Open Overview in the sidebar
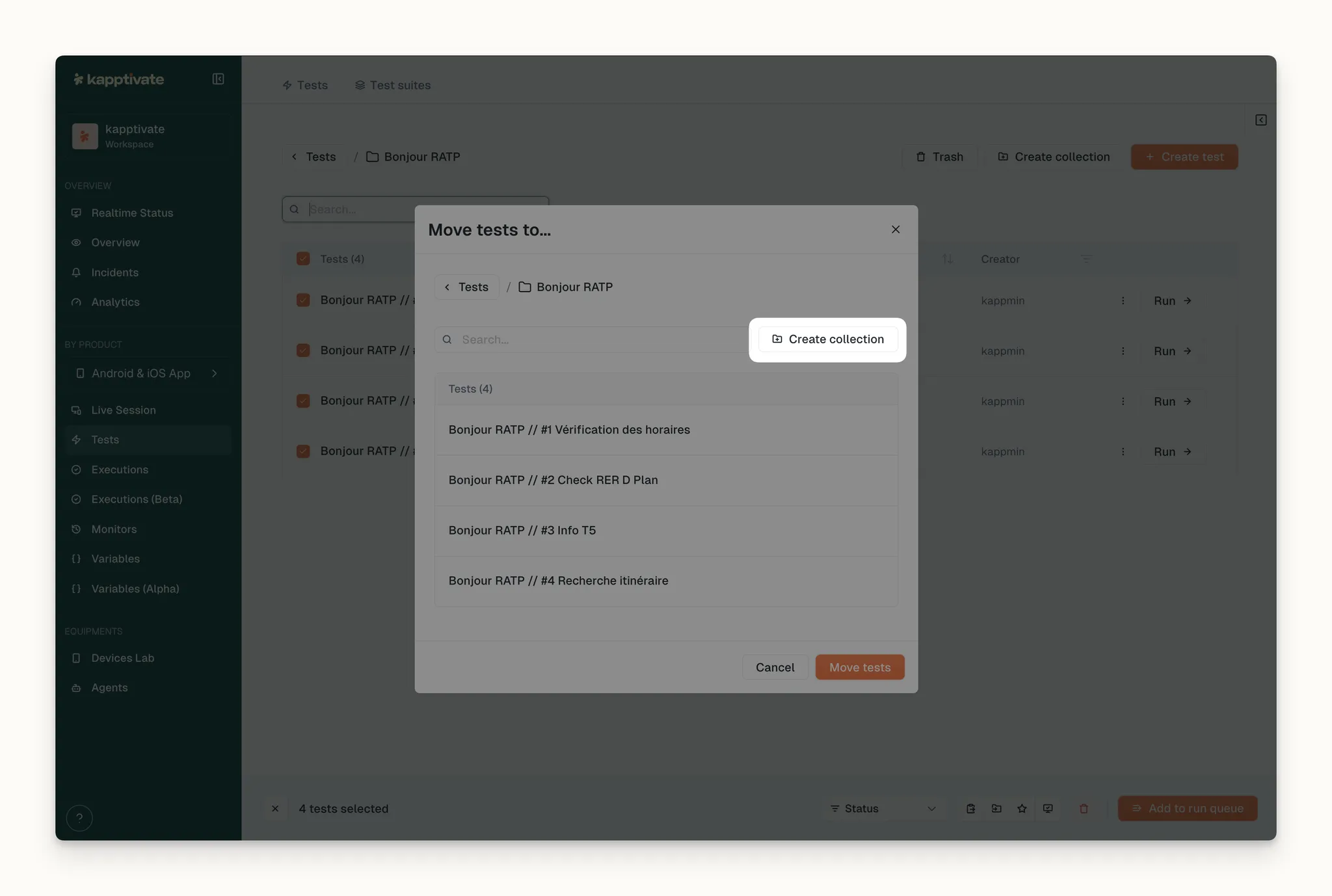1332x896 pixels. [x=148, y=243]
